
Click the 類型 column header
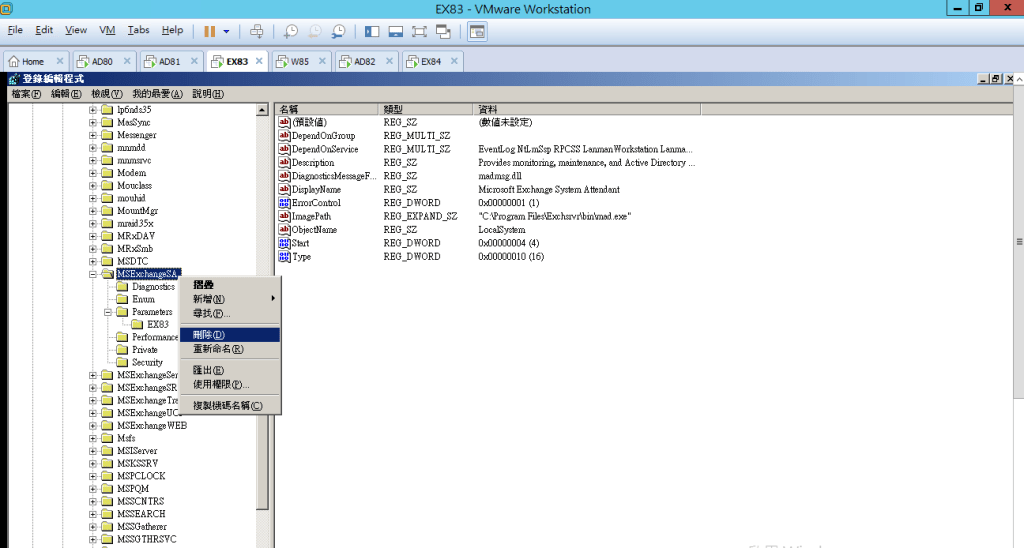[x=393, y=109]
